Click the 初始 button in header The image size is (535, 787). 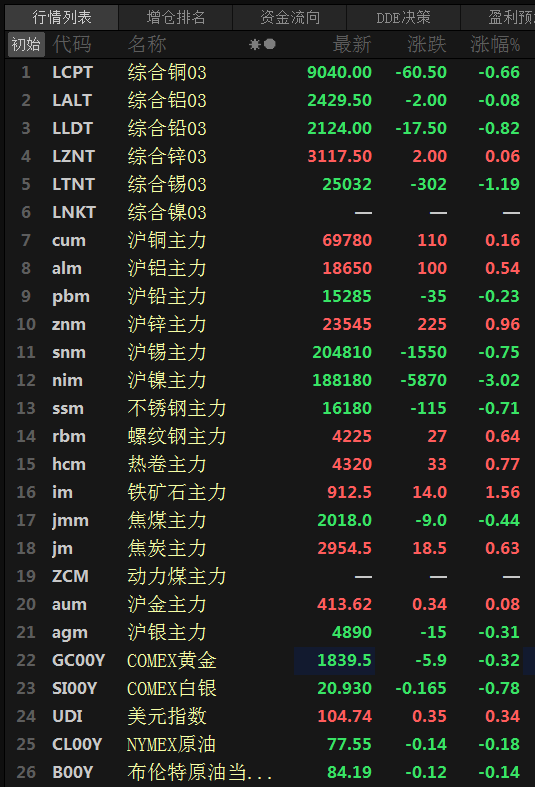(x=26, y=45)
